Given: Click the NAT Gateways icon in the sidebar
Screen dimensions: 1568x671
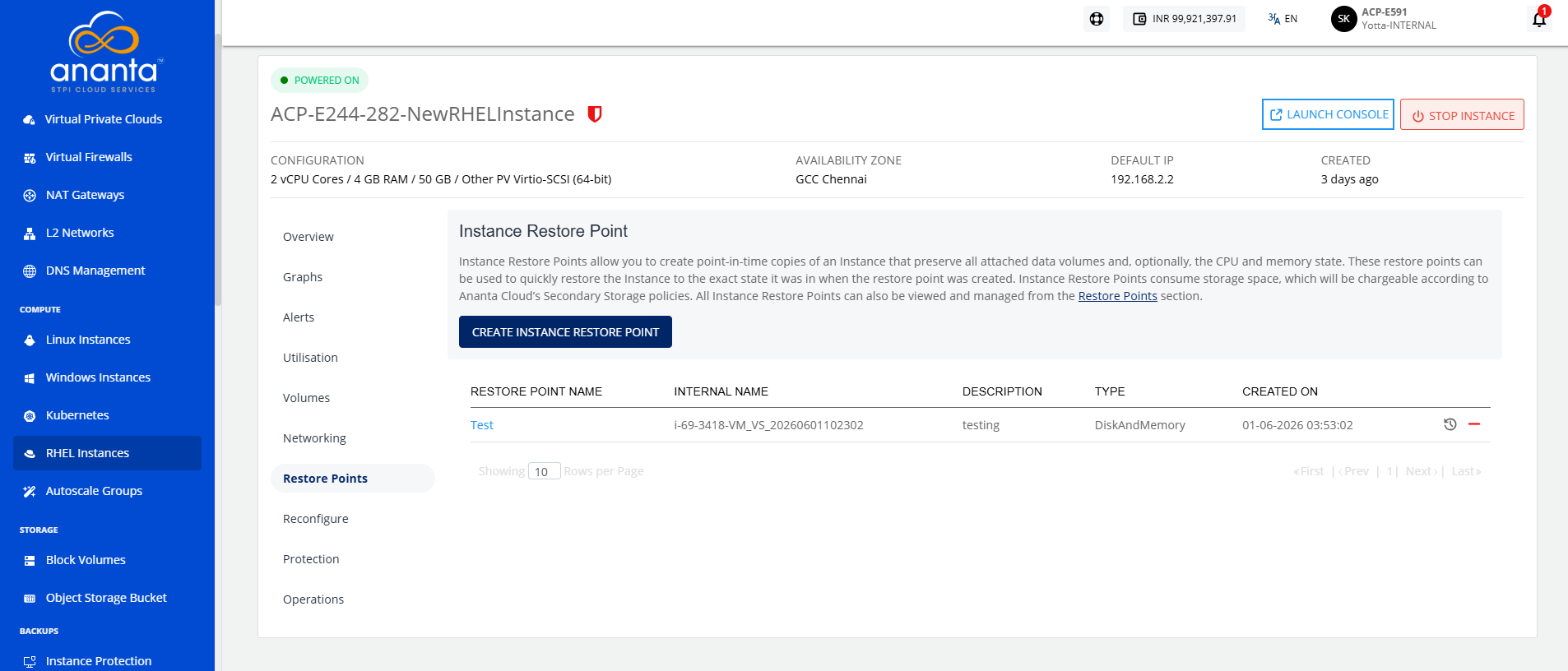Looking at the screenshot, I should coord(30,196).
